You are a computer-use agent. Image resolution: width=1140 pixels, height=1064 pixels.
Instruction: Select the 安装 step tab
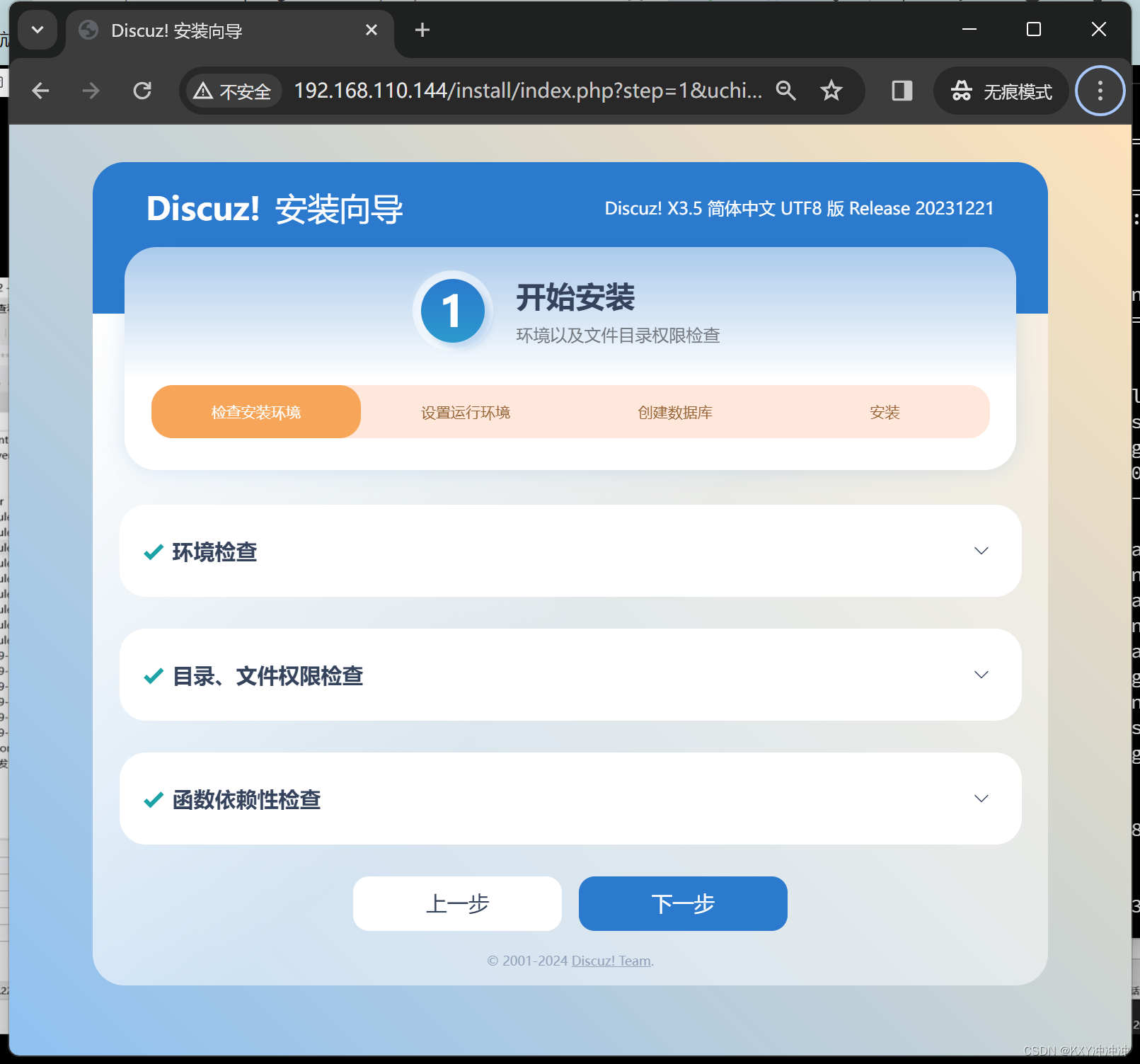(x=885, y=412)
